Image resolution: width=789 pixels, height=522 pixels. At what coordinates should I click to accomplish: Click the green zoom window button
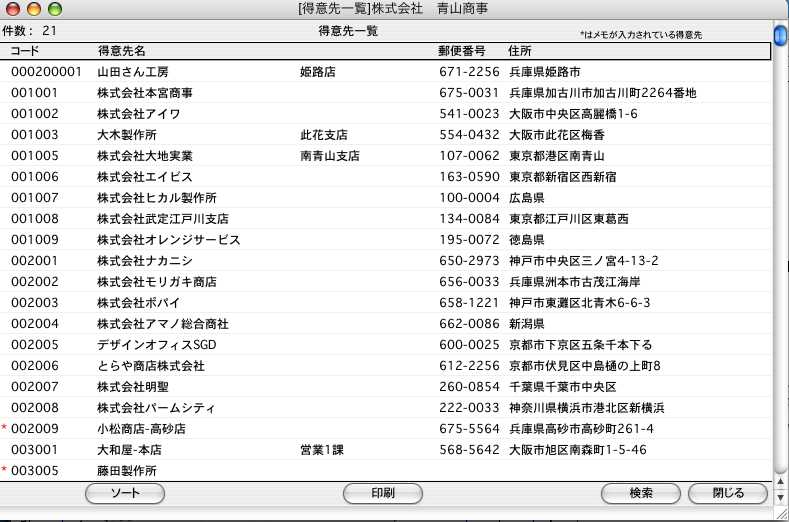[54, 9]
